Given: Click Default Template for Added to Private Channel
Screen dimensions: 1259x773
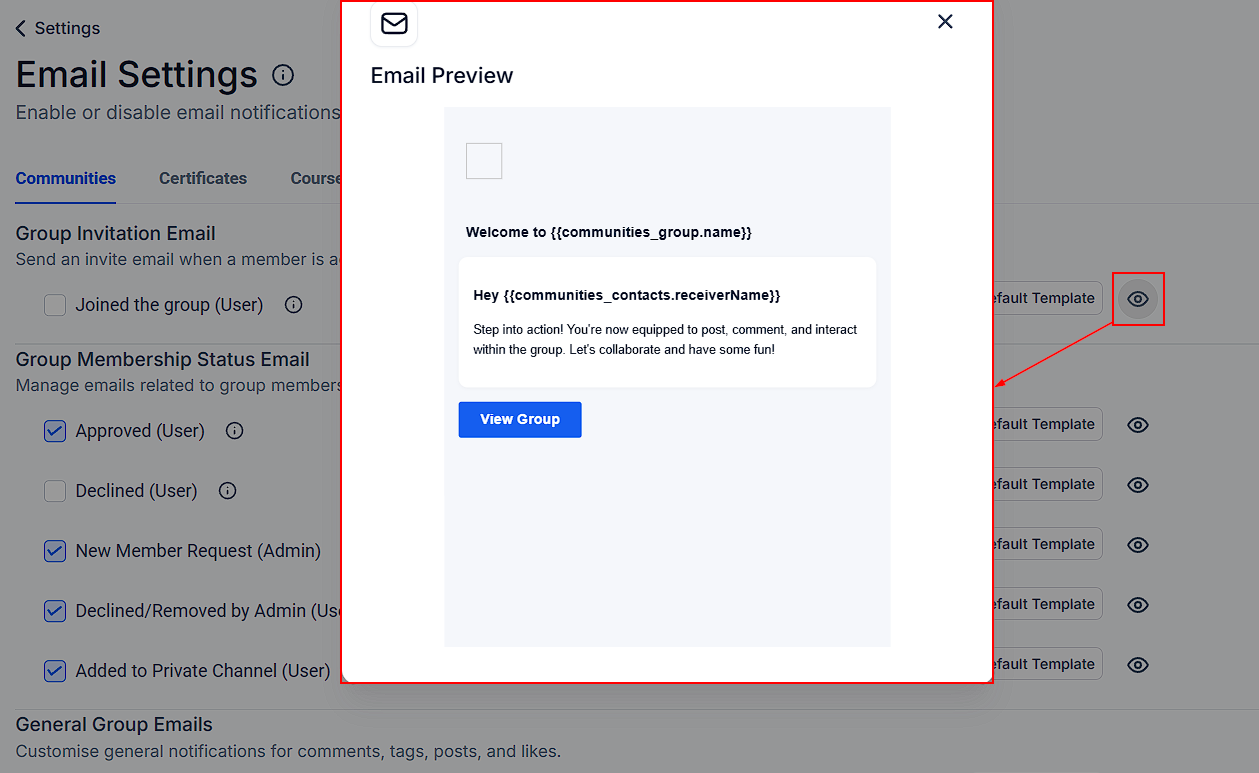Looking at the screenshot, I should pos(1047,664).
